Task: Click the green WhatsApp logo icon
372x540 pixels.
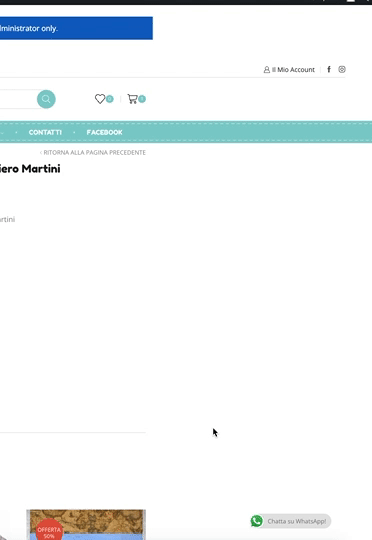Action: [x=257, y=521]
